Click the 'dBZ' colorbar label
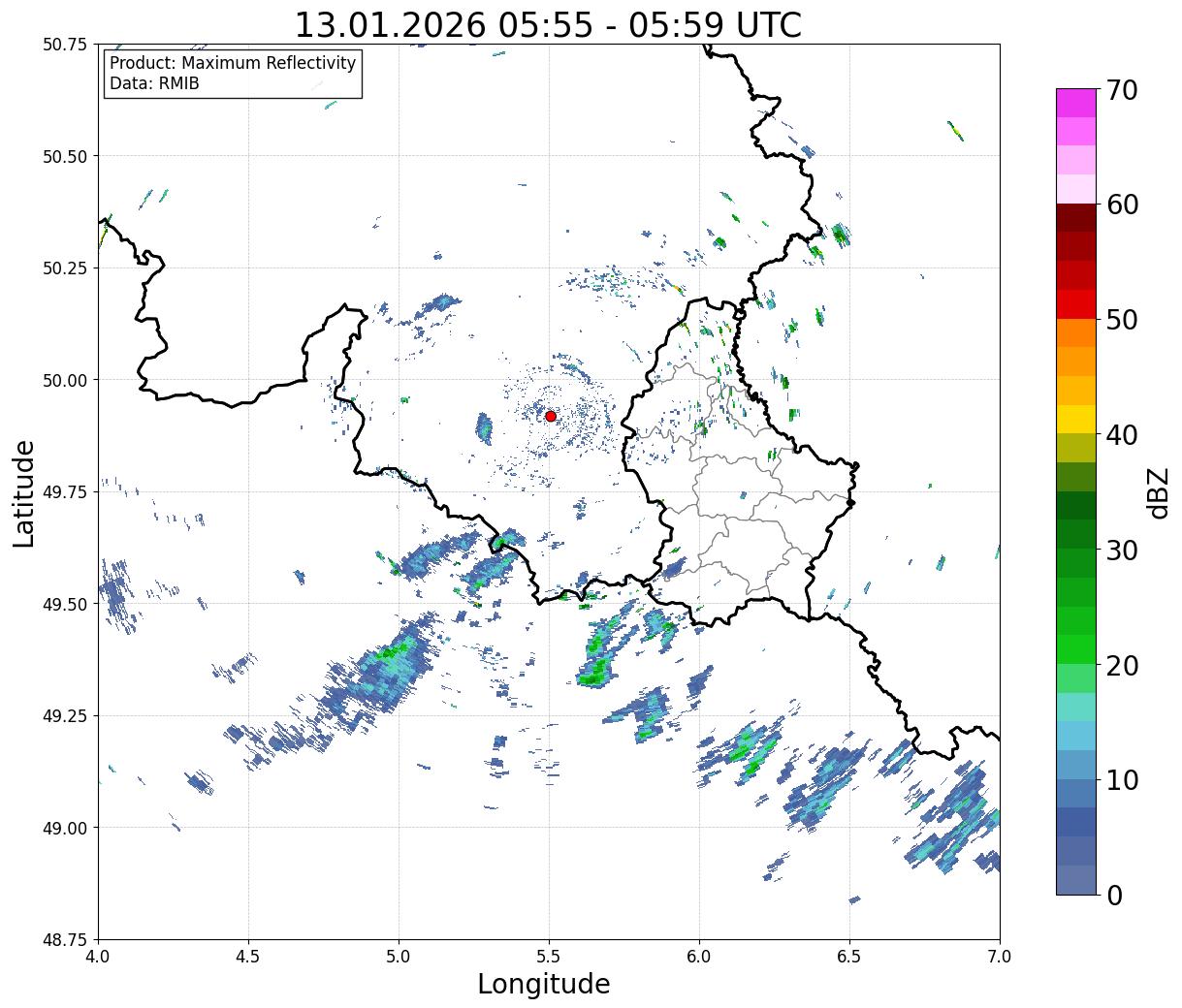The width and height of the screenshot is (1182, 1008). [x=1158, y=493]
